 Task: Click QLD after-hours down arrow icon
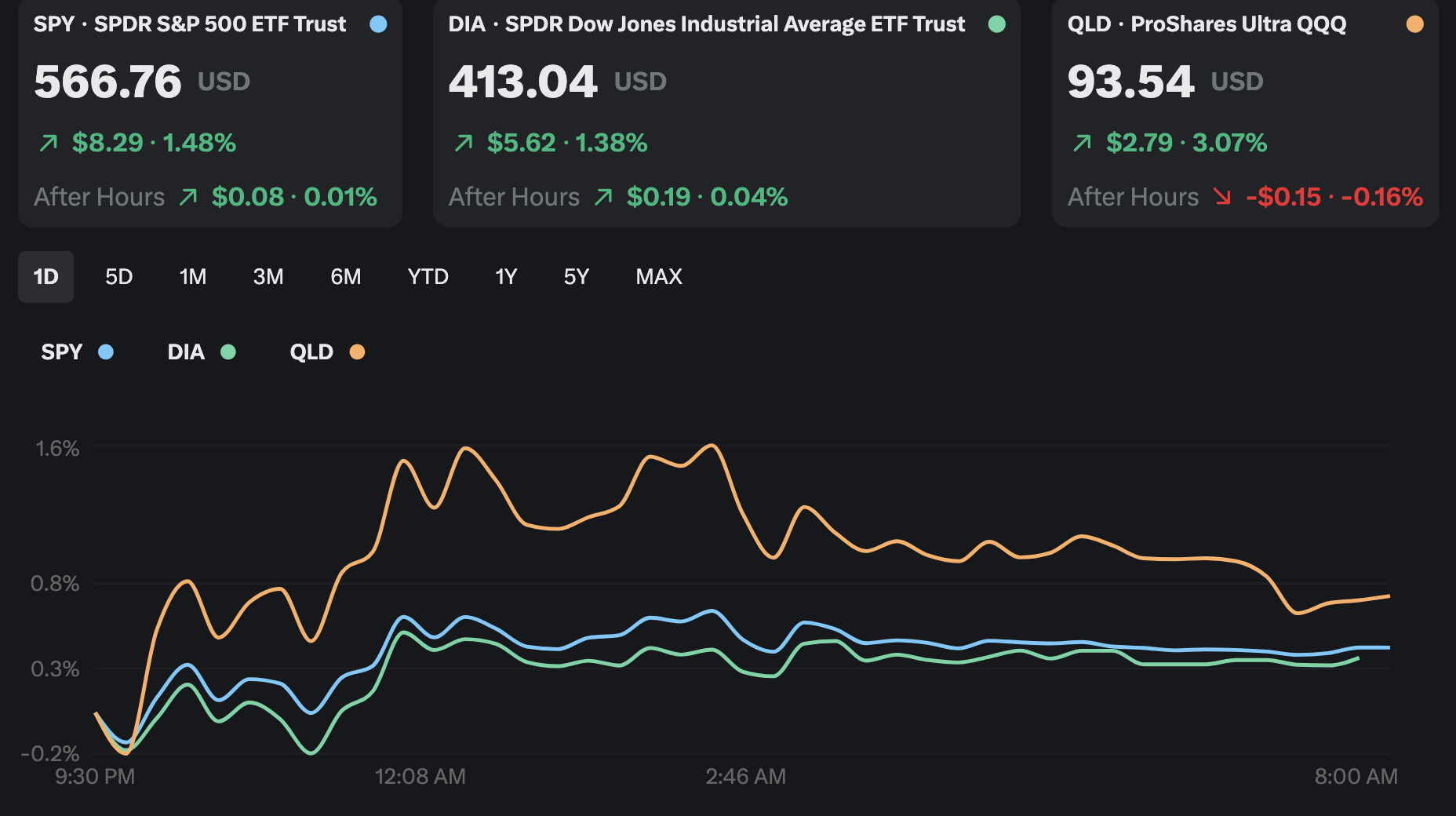click(x=1222, y=197)
